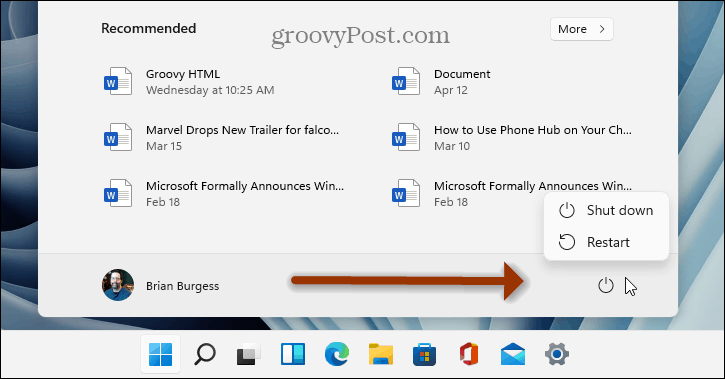Click the Wednesday at 10:25 AM timestamp
This screenshot has height=379, width=725.
[210, 90]
